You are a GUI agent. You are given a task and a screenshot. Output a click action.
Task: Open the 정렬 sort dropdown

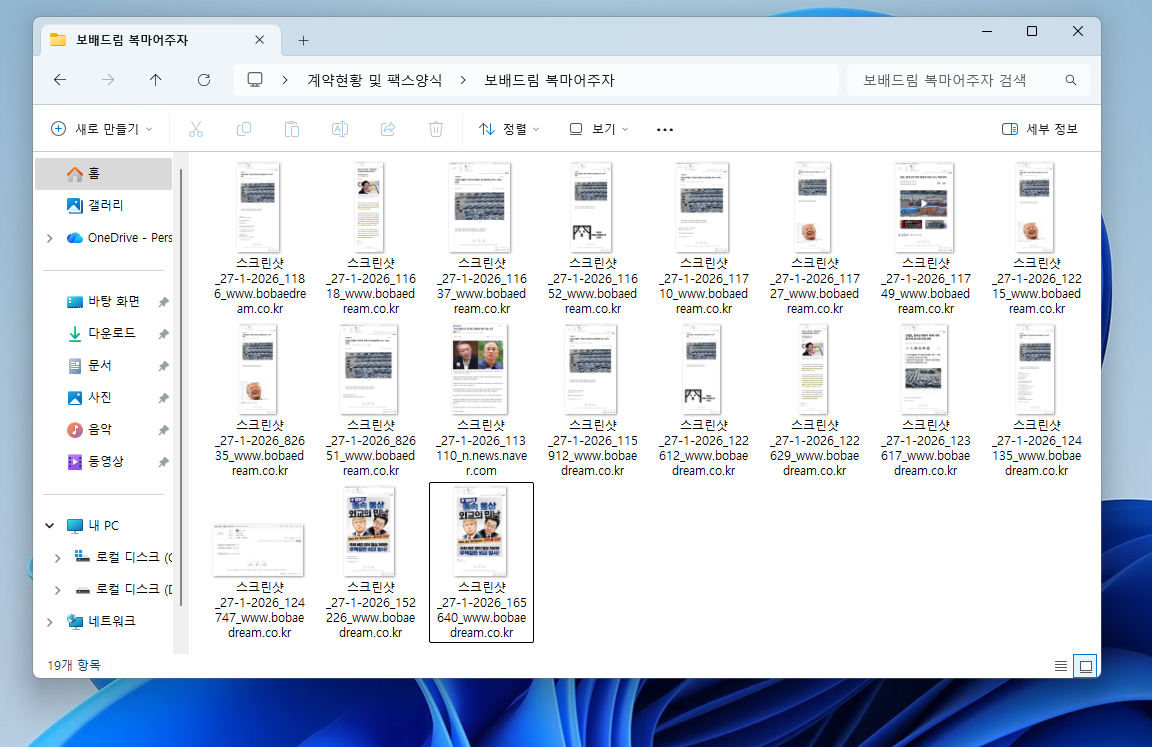[x=509, y=129]
